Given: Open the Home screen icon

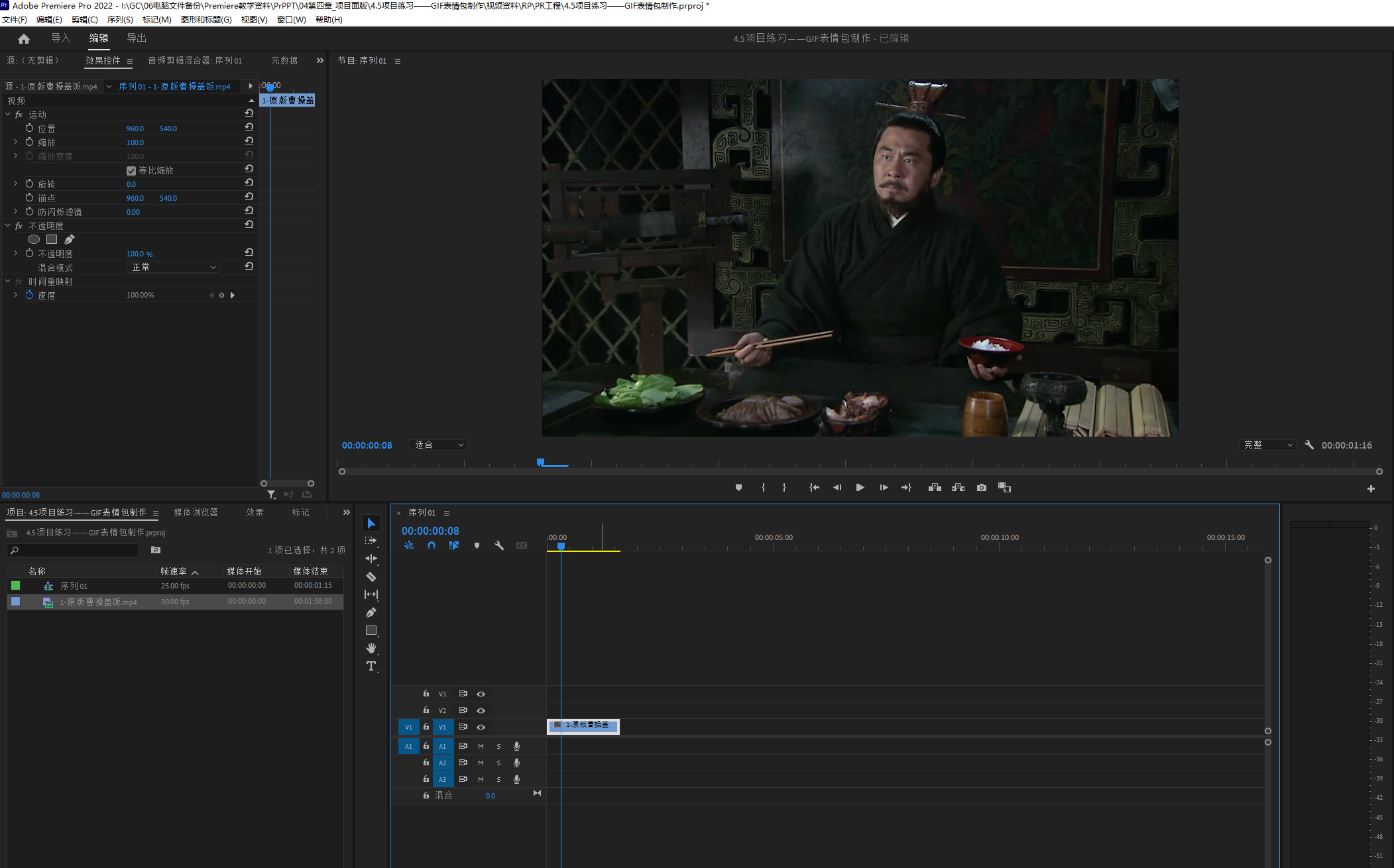Looking at the screenshot, I should 24,38.
